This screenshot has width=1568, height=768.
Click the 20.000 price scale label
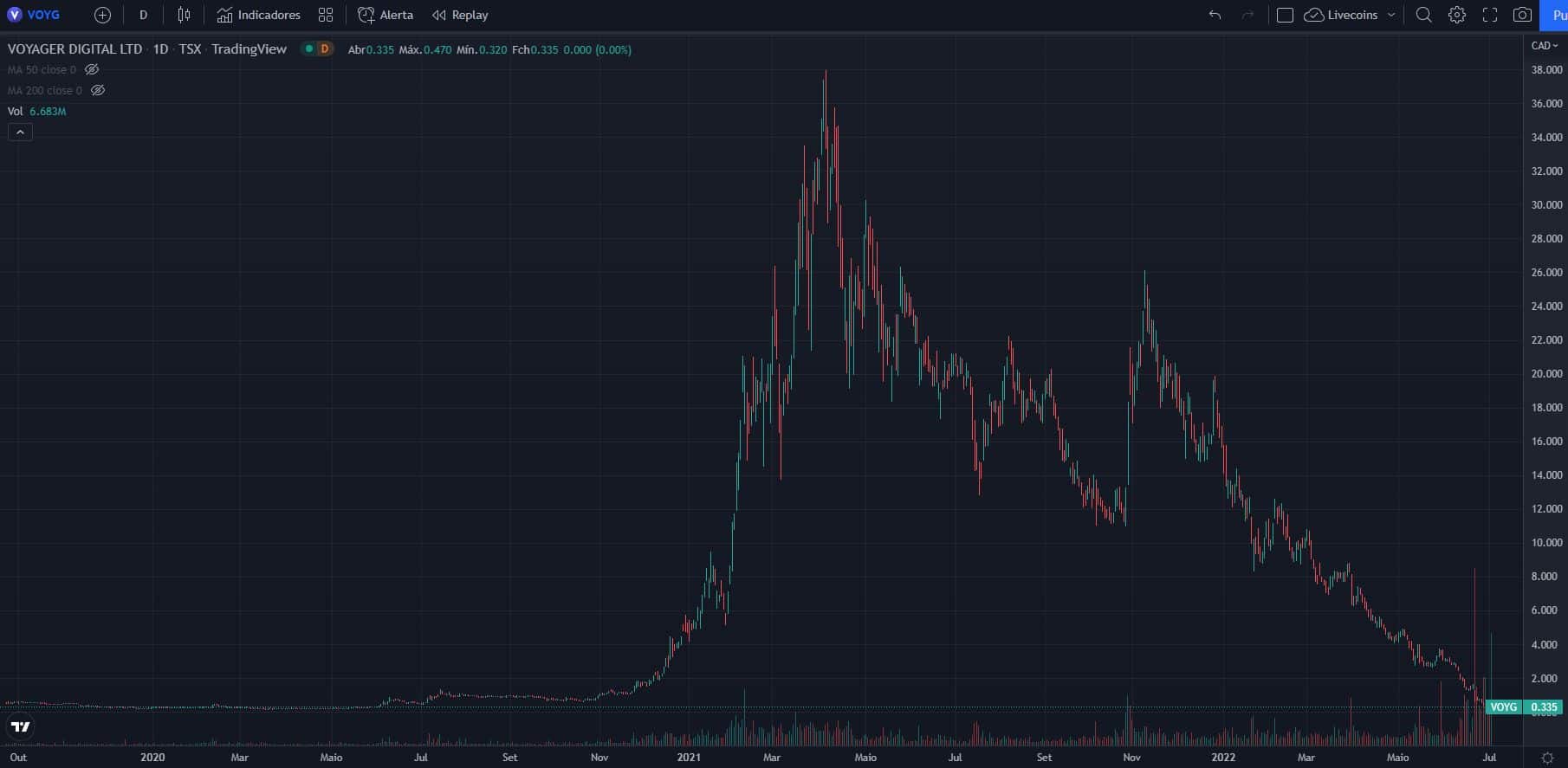pos(1546,374)
